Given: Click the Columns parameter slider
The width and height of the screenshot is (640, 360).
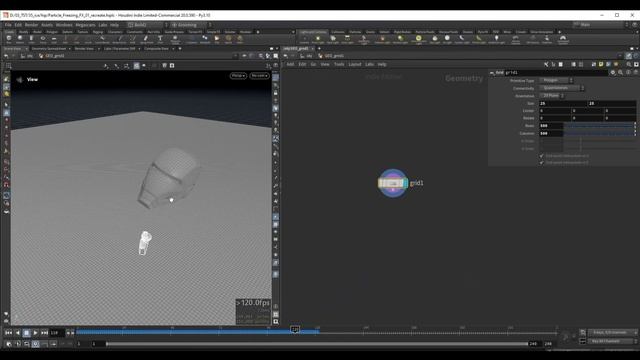Looking at the screenshot, I should (x=599, y=133).
